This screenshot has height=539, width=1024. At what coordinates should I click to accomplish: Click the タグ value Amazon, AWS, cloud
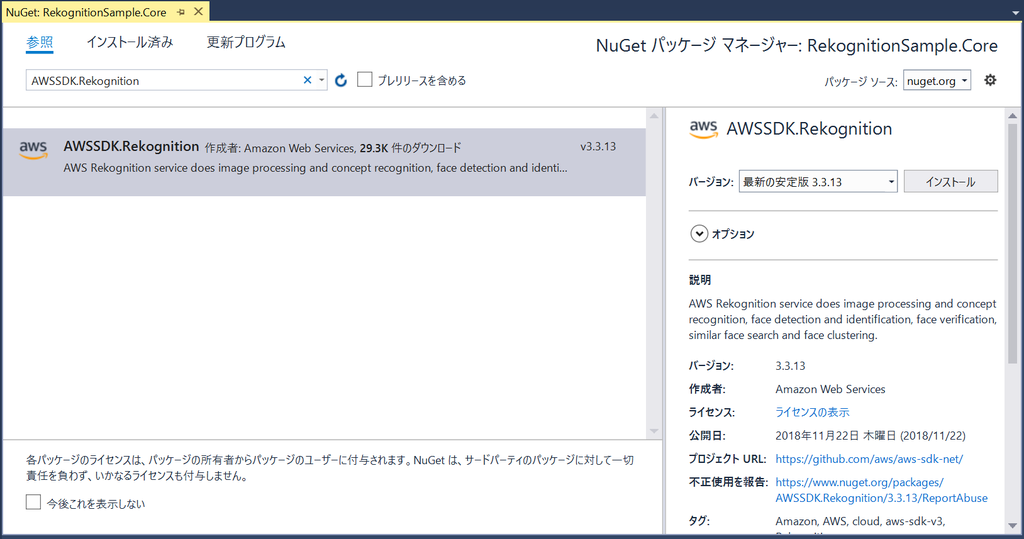tap(860, 521)
